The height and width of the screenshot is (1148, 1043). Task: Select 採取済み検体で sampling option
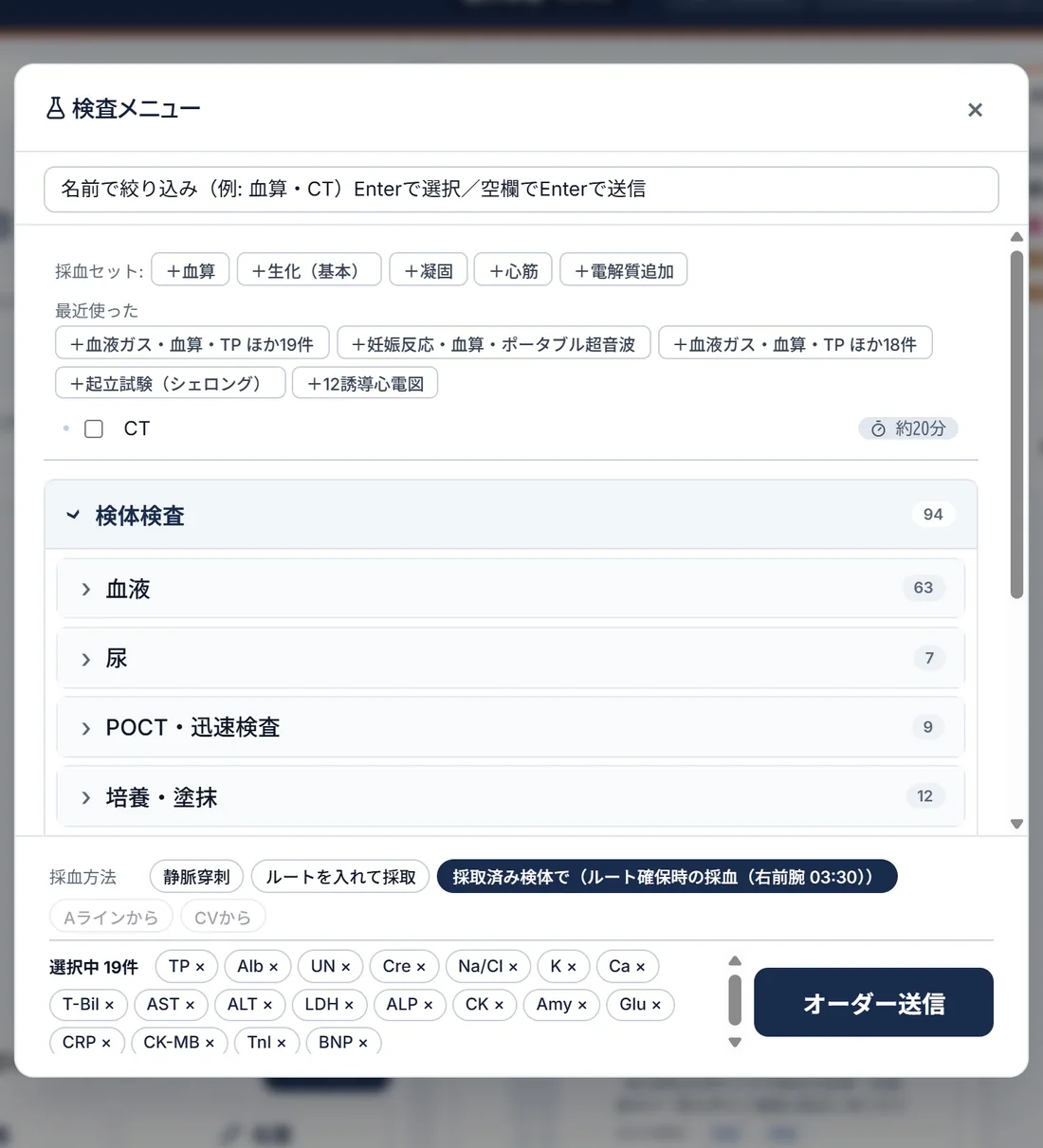(667, 877)
